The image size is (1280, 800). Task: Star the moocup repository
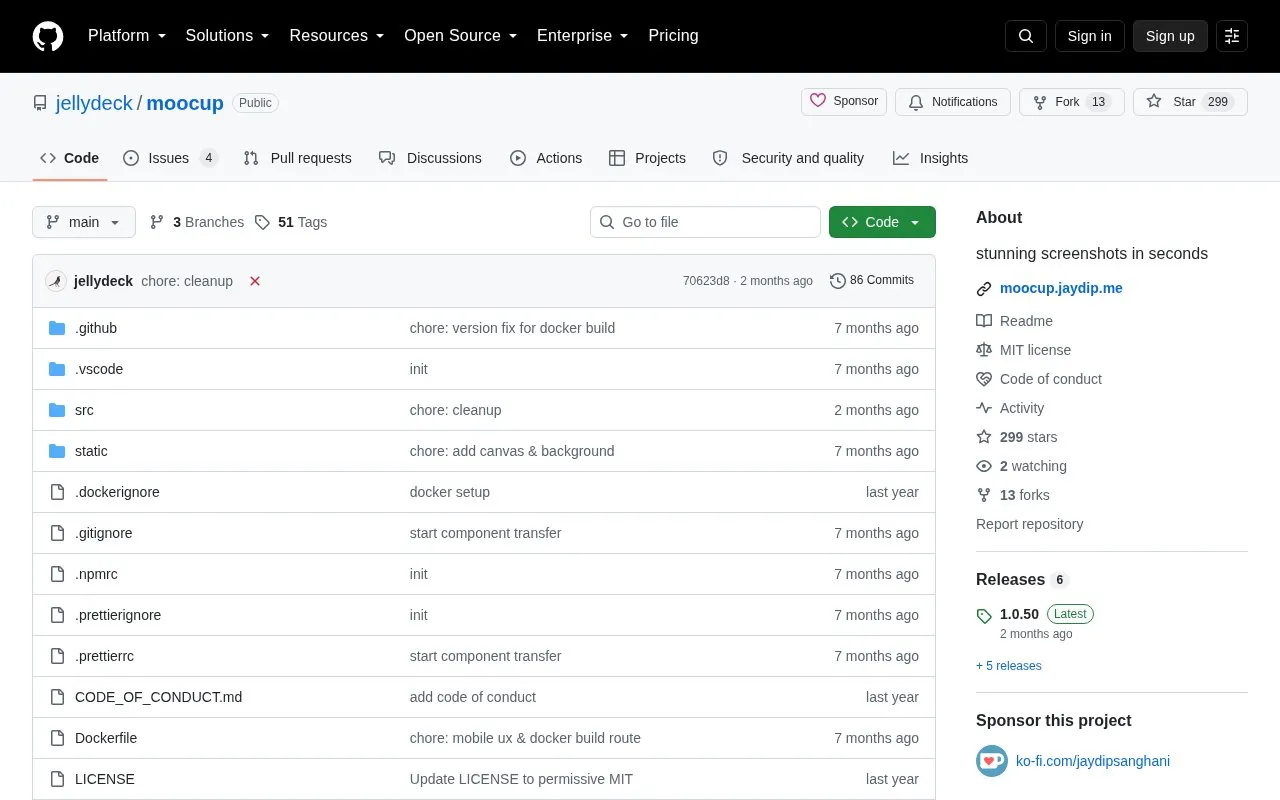(1190, 102)
